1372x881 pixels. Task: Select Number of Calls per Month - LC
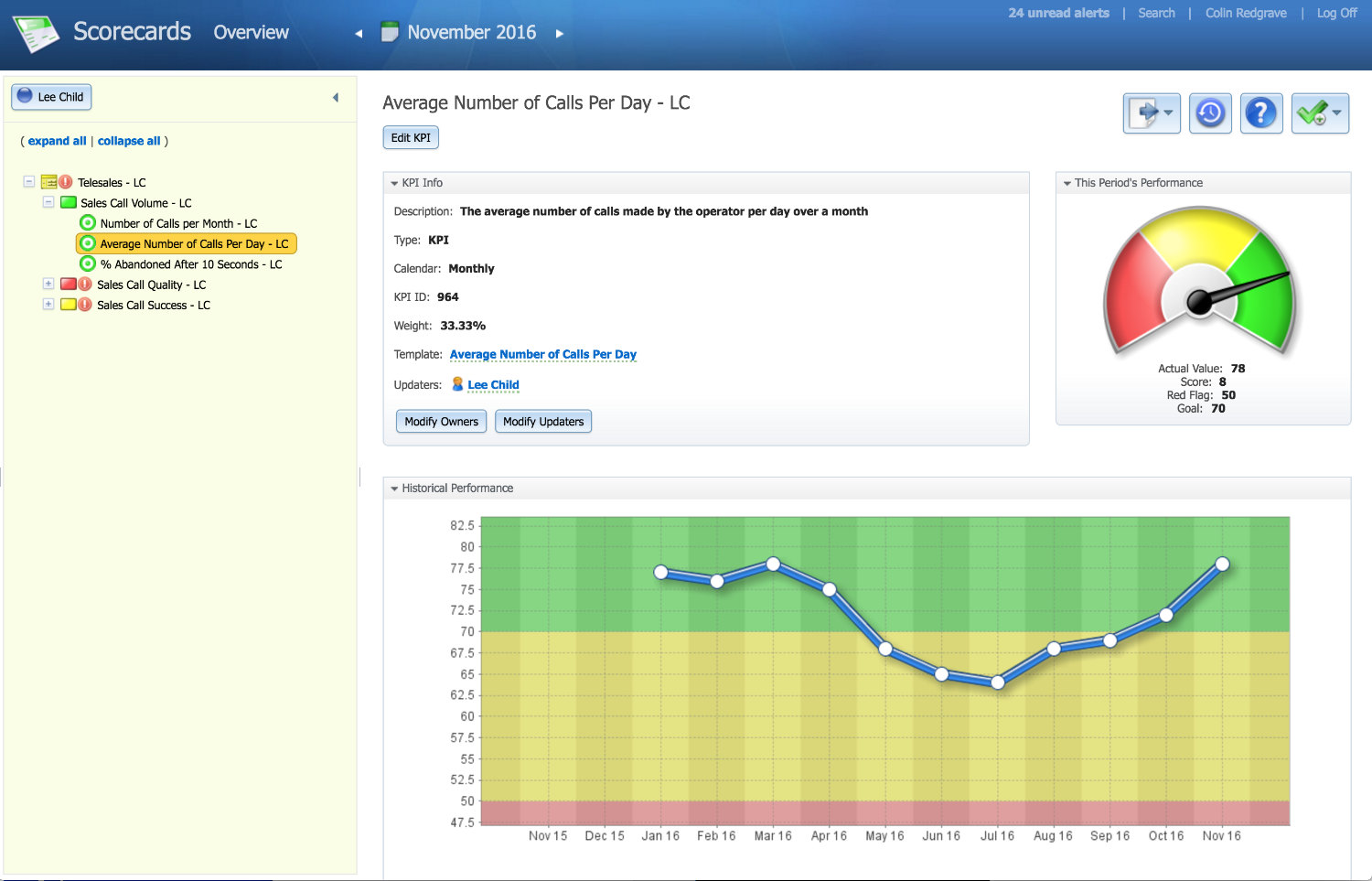coord(178,223)
